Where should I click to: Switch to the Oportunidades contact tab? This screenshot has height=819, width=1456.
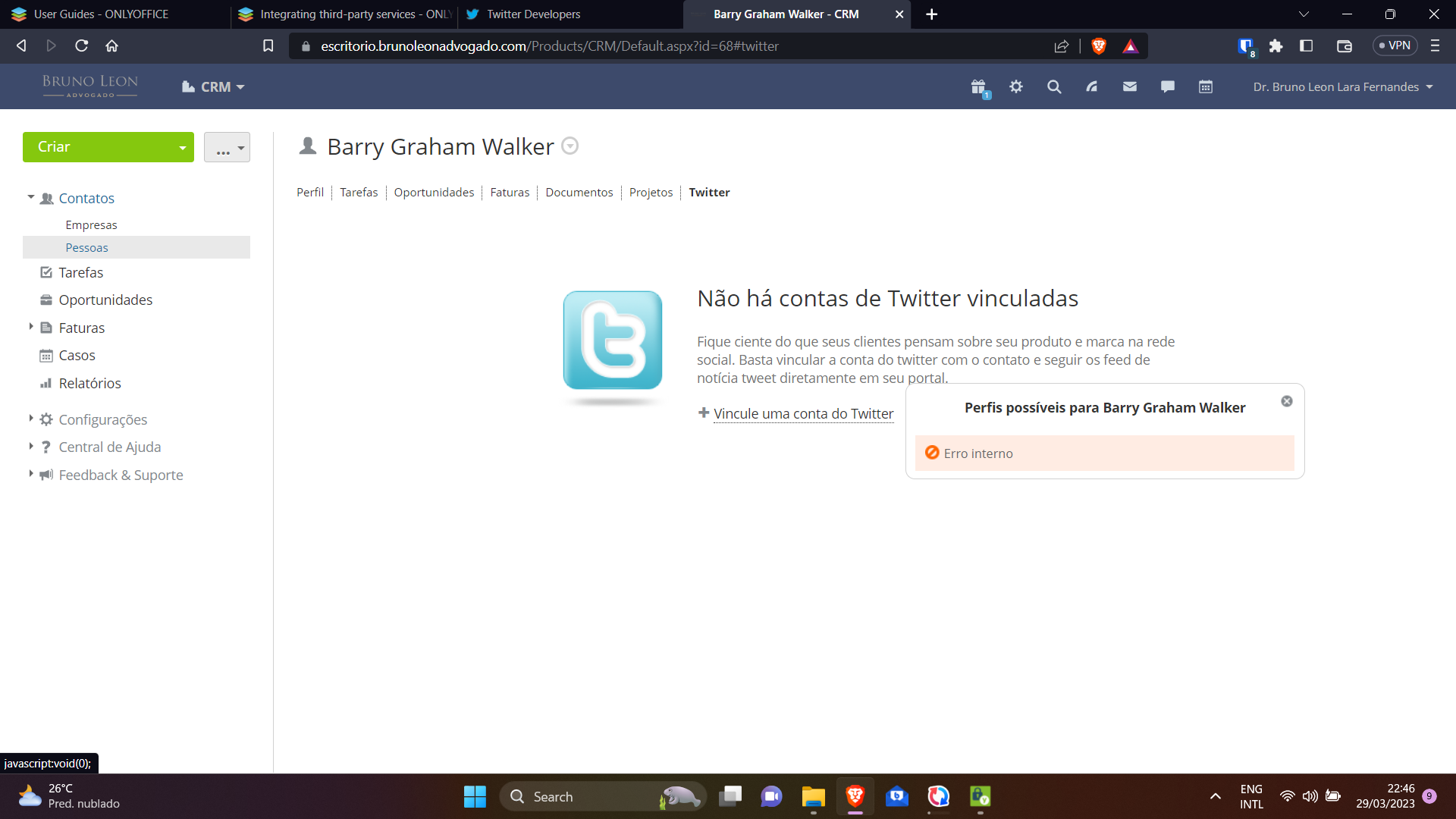tap(434, 193)
